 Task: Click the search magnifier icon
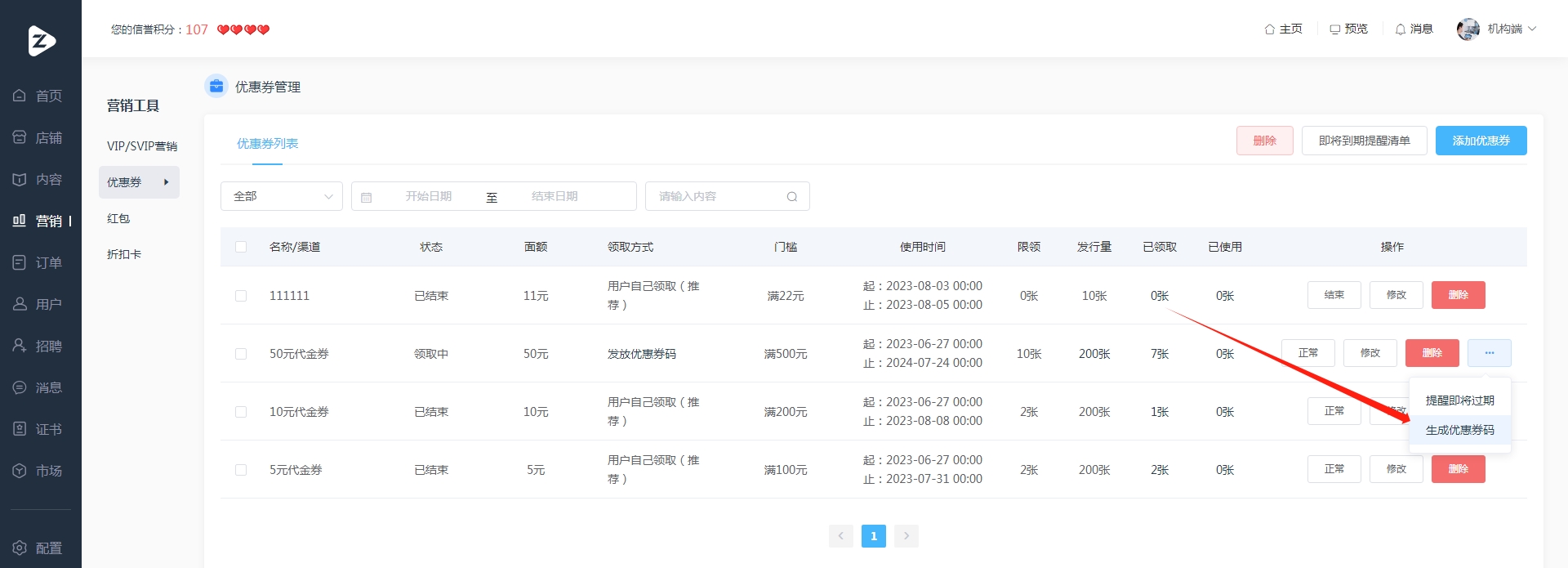click(792, 196)
